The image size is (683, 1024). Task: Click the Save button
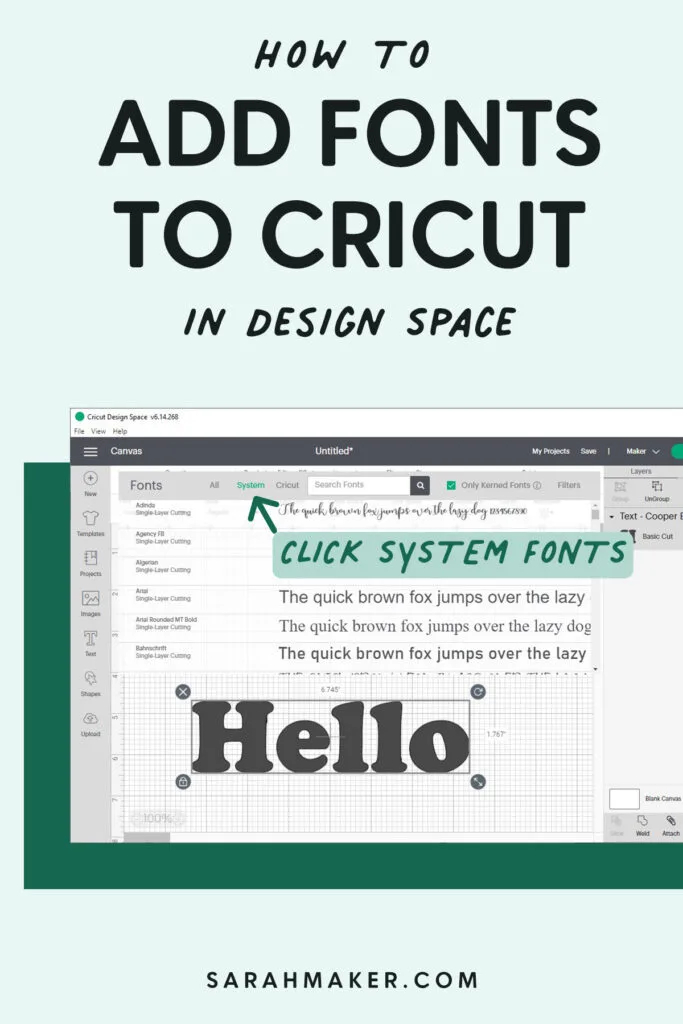[x=588, y=451]
